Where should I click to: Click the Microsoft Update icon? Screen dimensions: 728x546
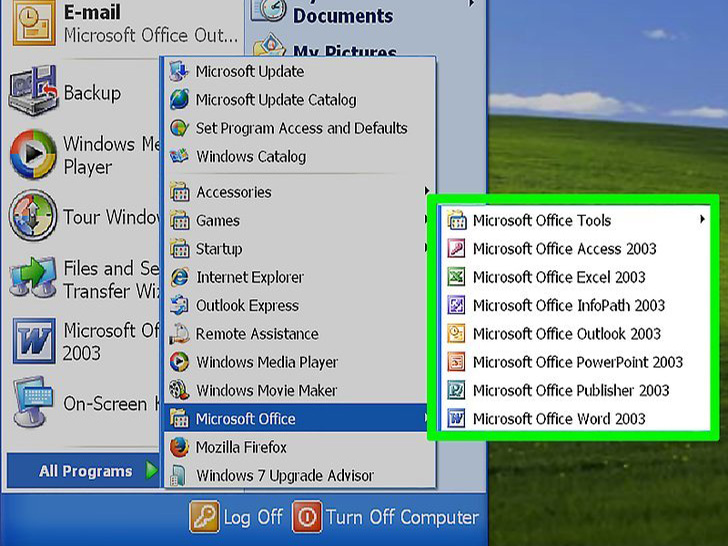[x=179, y=72]
